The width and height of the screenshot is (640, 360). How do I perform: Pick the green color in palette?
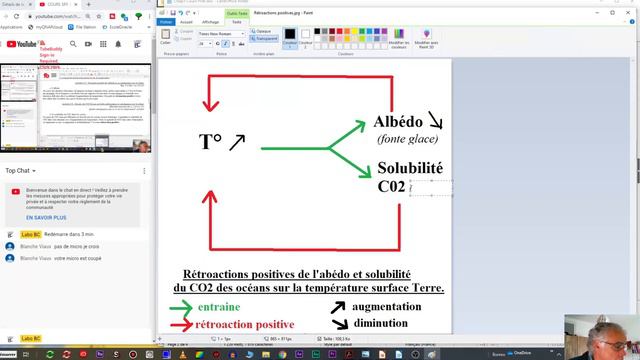point(362,31)
